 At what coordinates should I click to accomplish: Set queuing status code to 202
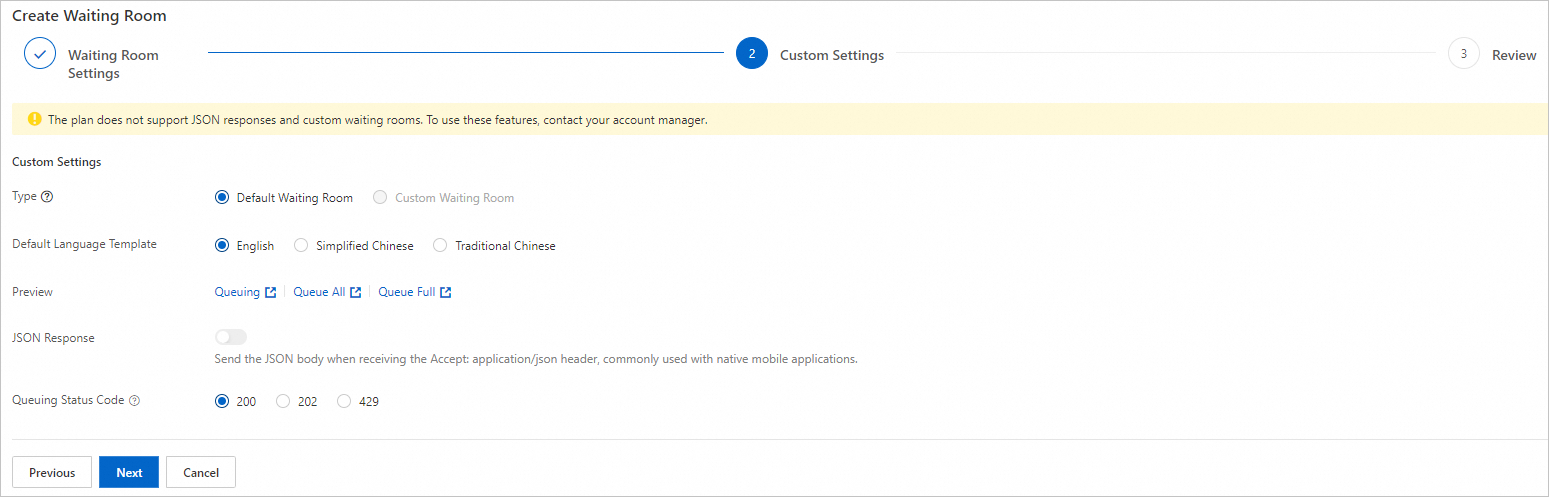point(283,402)
